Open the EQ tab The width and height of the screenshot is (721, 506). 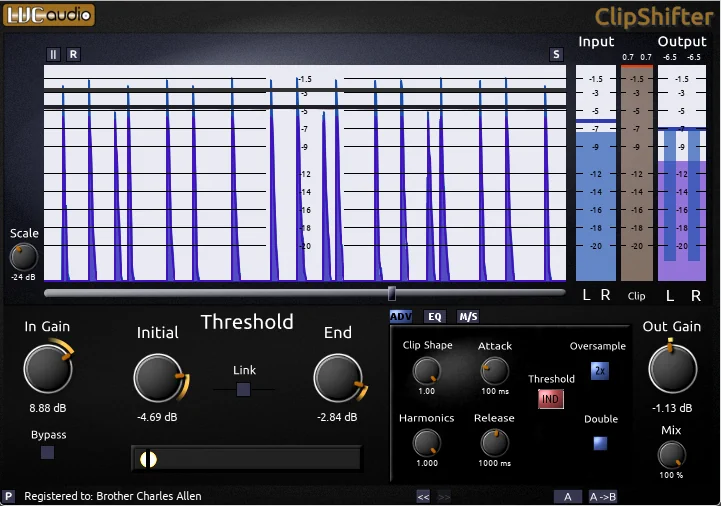coord(435,316)
